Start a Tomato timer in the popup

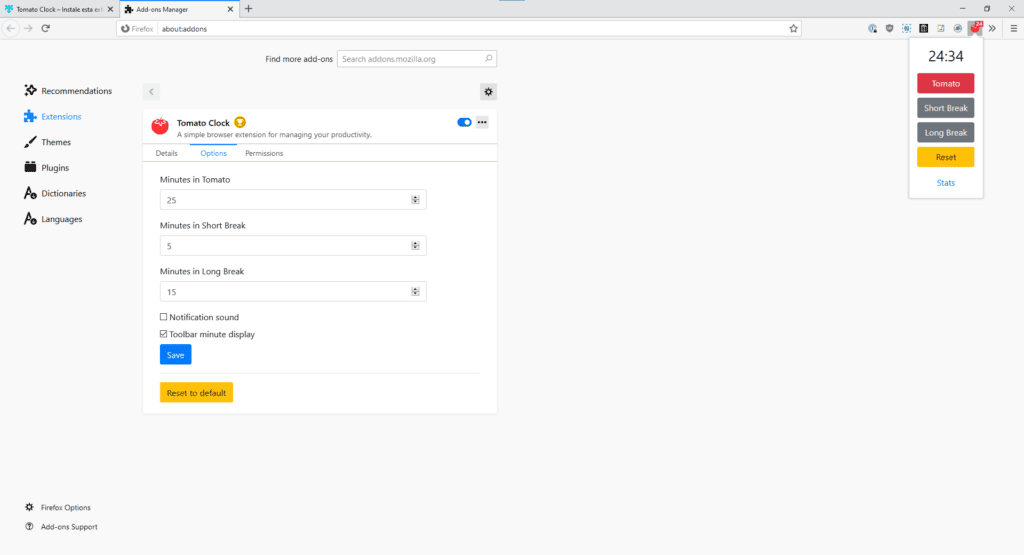coord(946,84)
